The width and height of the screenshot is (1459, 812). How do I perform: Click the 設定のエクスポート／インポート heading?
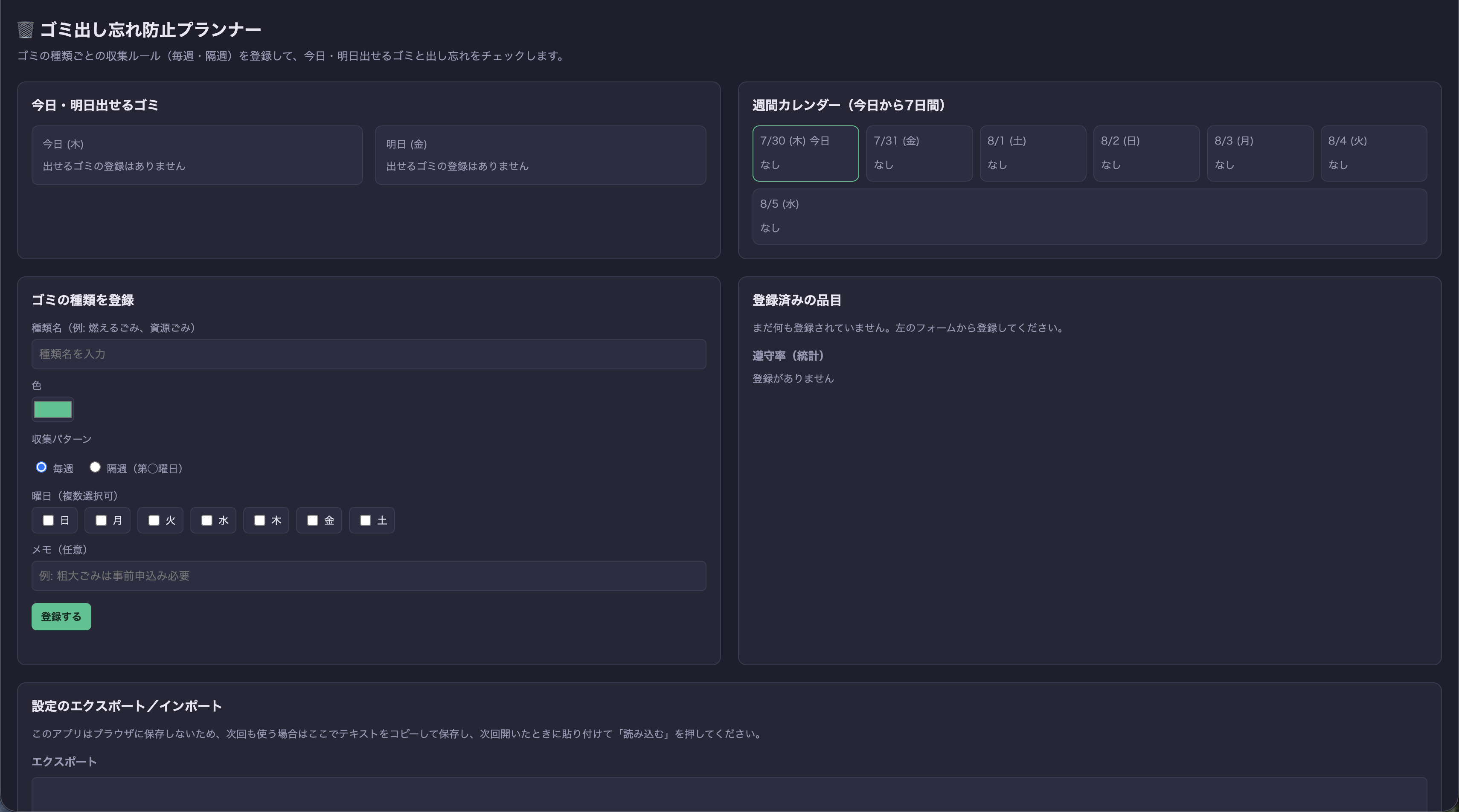127,705
